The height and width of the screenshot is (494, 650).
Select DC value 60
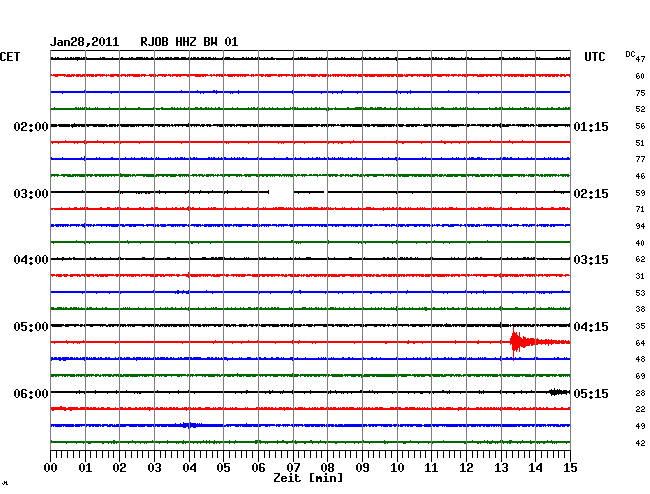click(x=640, y=76)
